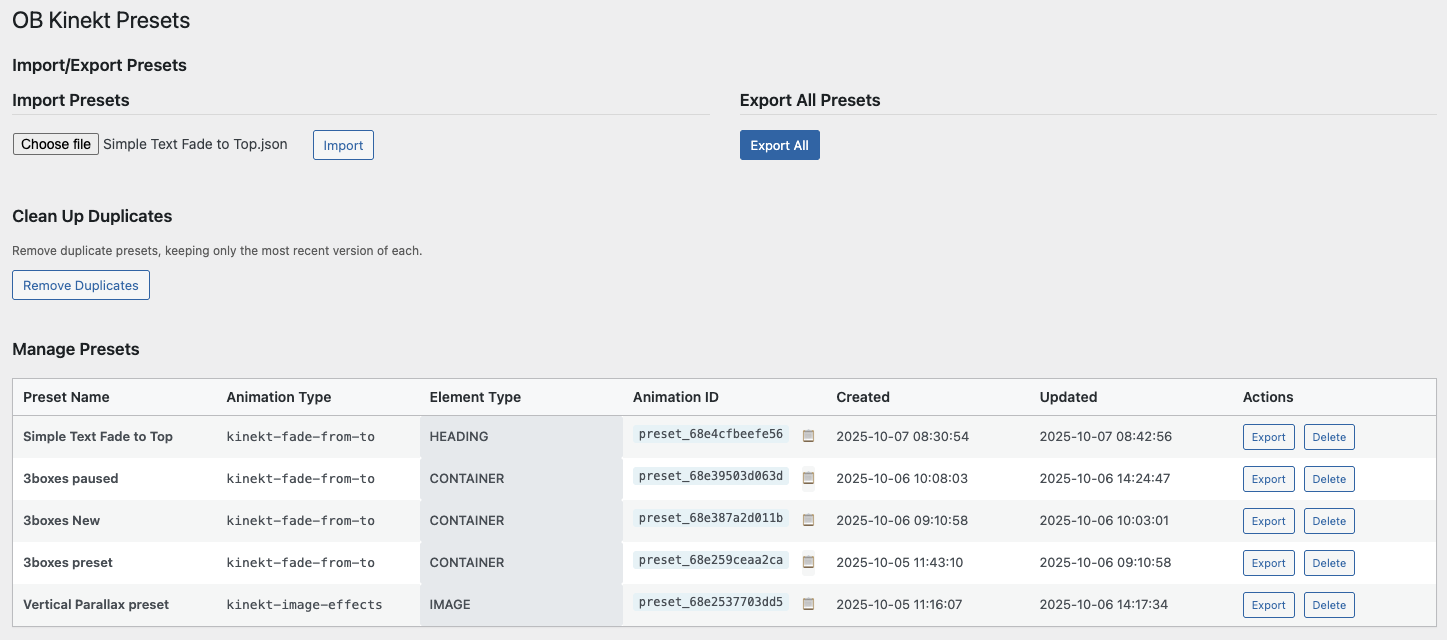Viewport: 1447px width, 640px height.
Task: Delete the Simple Text Fade to Top preset
Action: 1329,437
